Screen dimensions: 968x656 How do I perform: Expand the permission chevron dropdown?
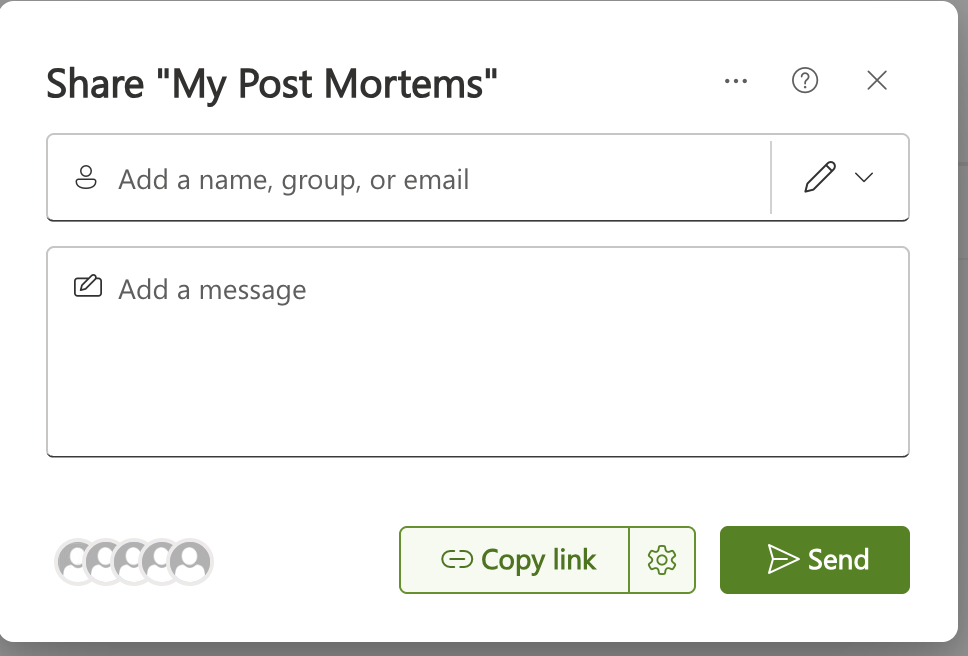point(865,178)
